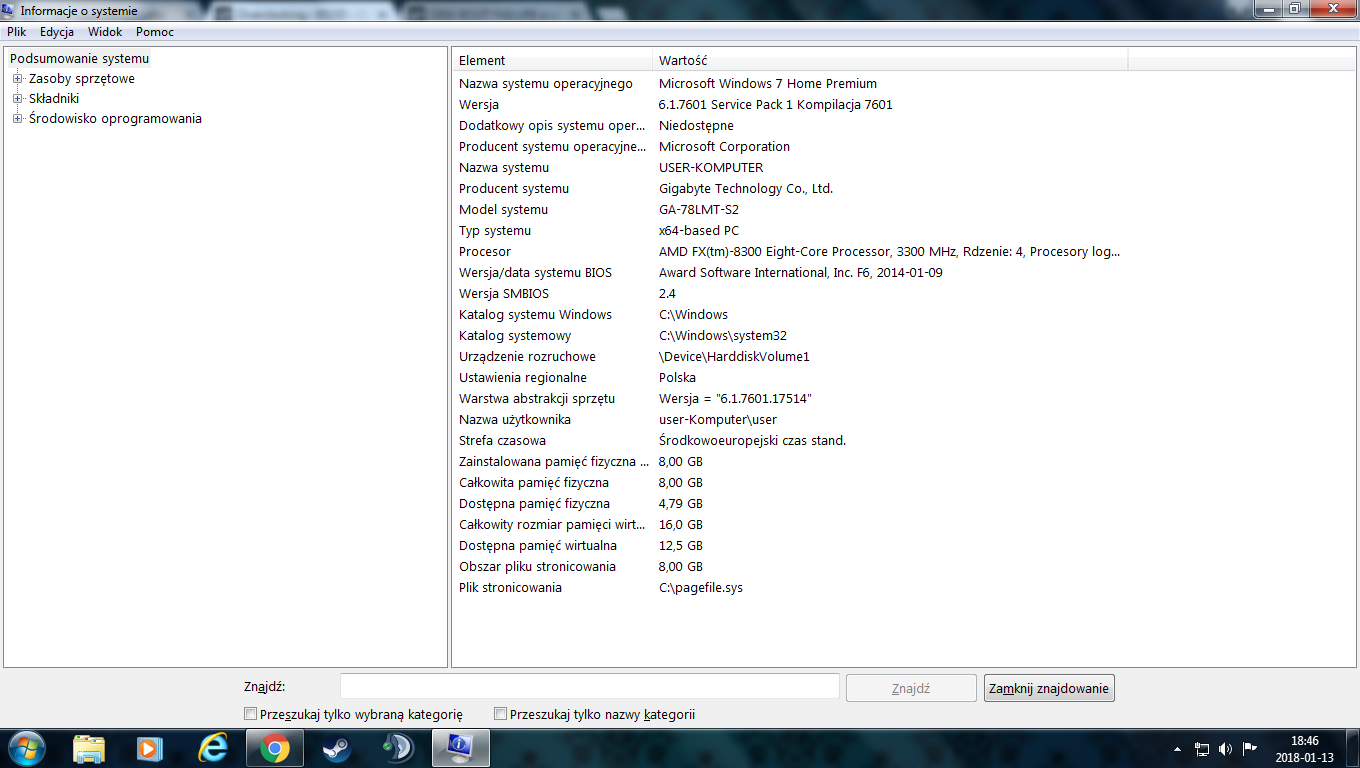The width and height of the screenshot is (1360, 768).
Task: Enable 'Przeszukaj tylko nazwy kategorii' checkbox
Action: click(x=500, y=714)
